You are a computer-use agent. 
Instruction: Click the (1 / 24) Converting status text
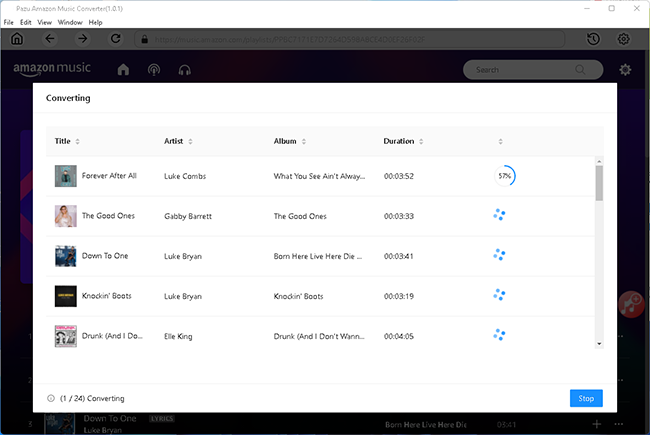coord(92,398)
